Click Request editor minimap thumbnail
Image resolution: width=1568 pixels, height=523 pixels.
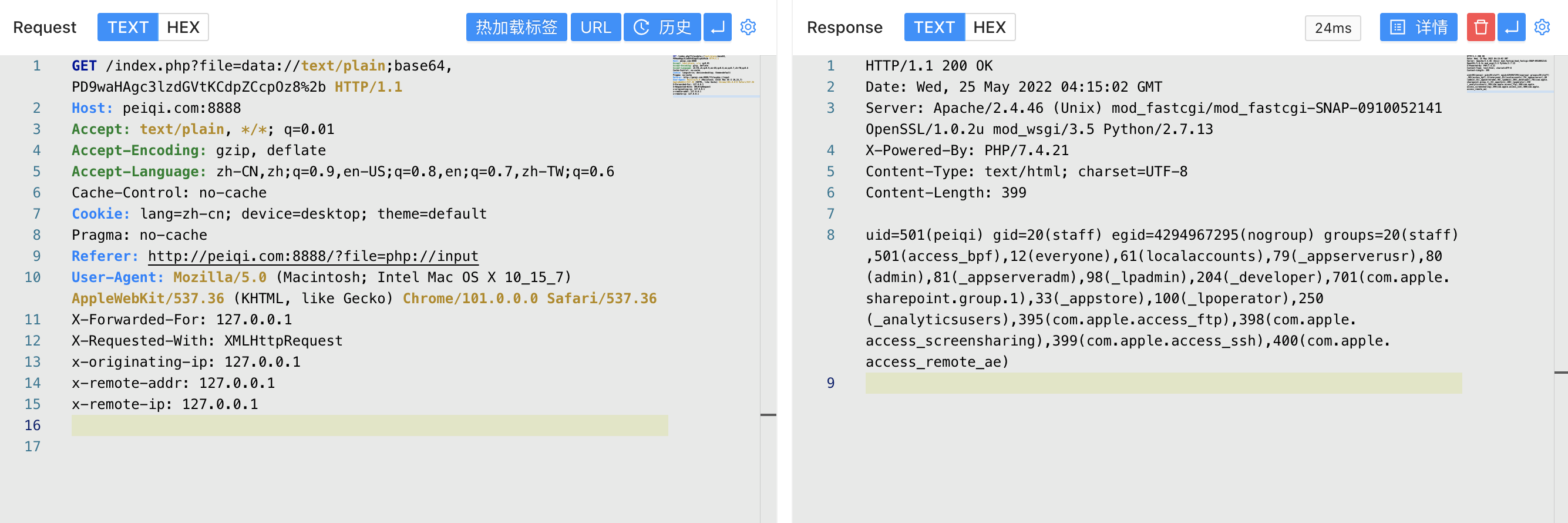tap(715, 76)
